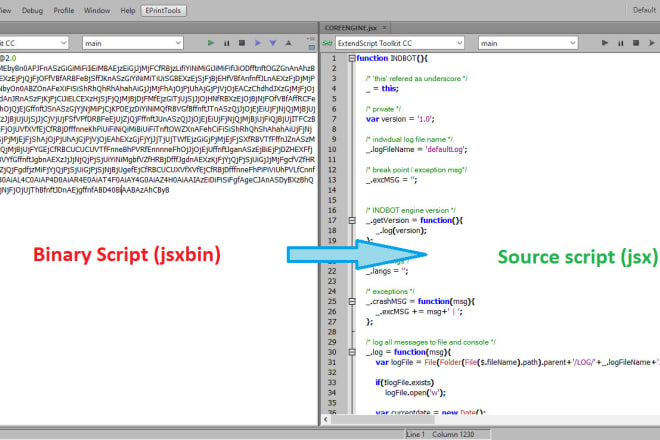660x440 pixels.
Task: Open the Profile menu
Action: click(x=64, y=11)
